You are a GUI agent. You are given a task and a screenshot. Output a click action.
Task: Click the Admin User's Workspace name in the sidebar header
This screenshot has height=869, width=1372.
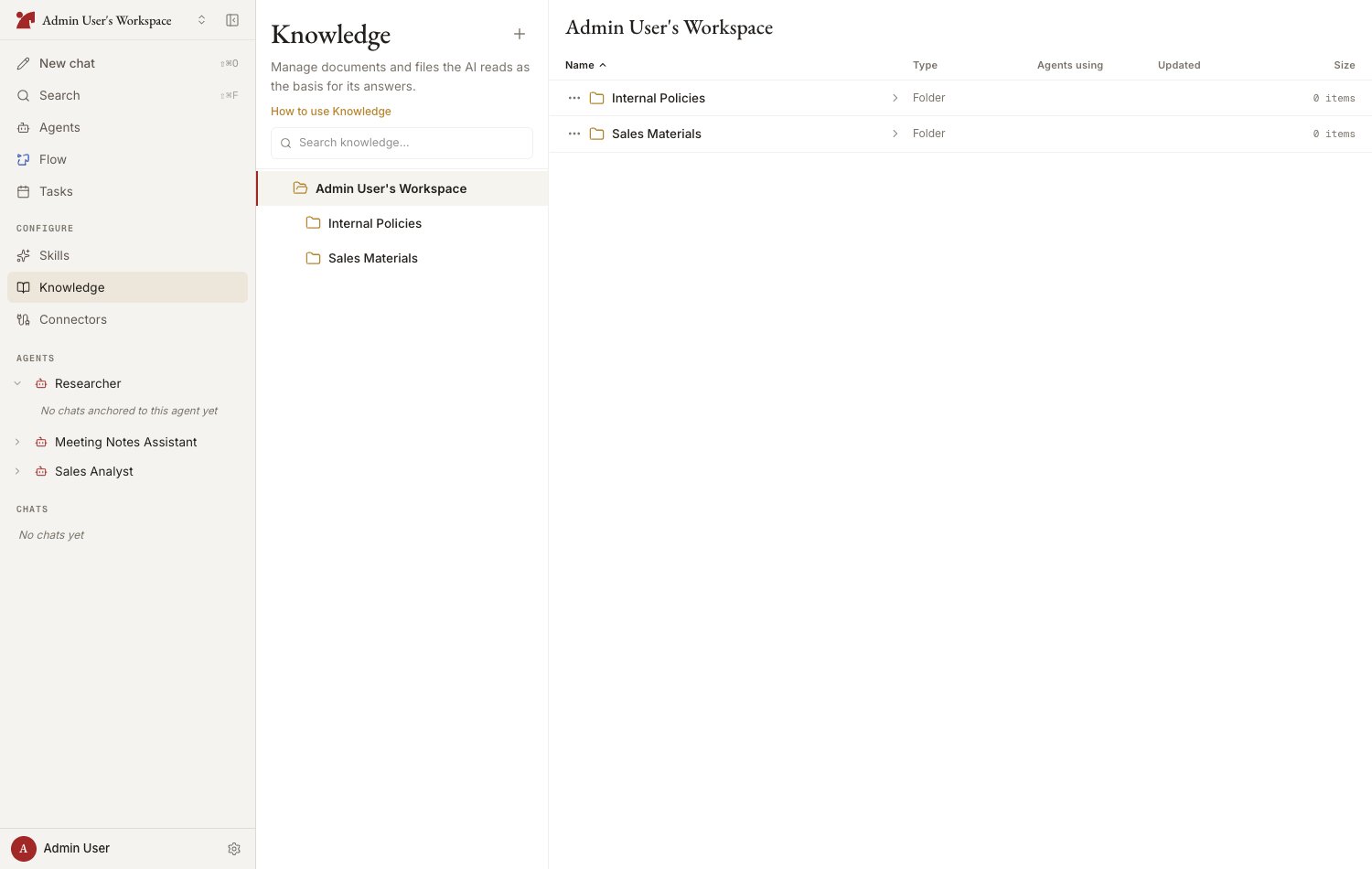point(107,20)
